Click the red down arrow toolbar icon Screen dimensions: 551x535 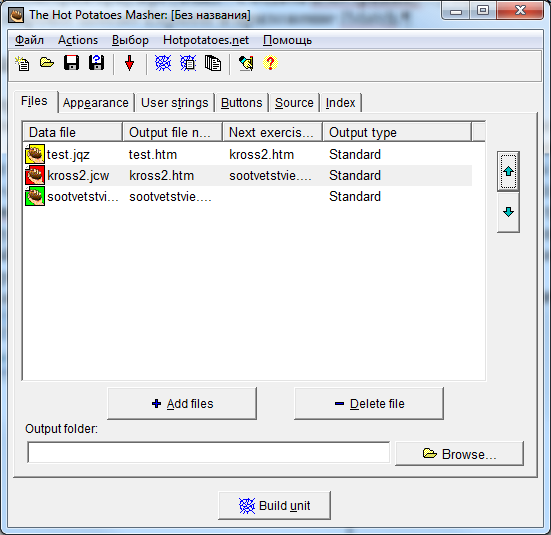[129, 63]
